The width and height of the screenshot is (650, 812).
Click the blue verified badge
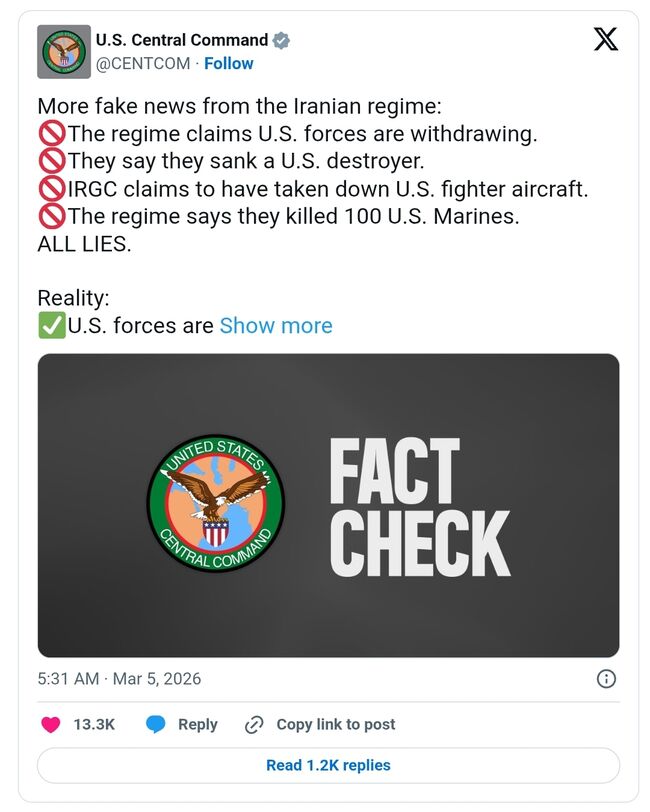tap(282, 41)
